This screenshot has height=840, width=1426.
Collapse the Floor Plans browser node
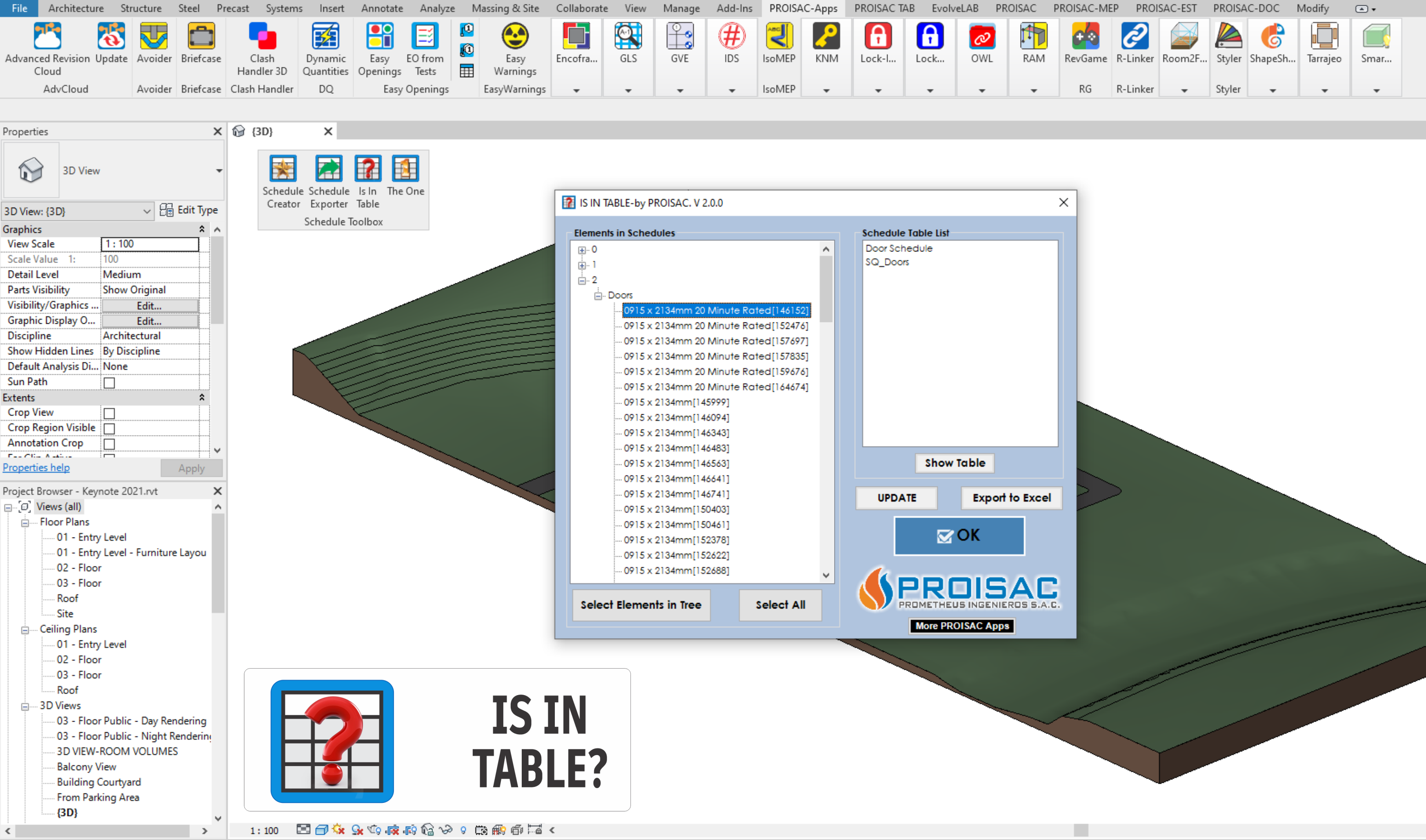click(x=25, y=523)
